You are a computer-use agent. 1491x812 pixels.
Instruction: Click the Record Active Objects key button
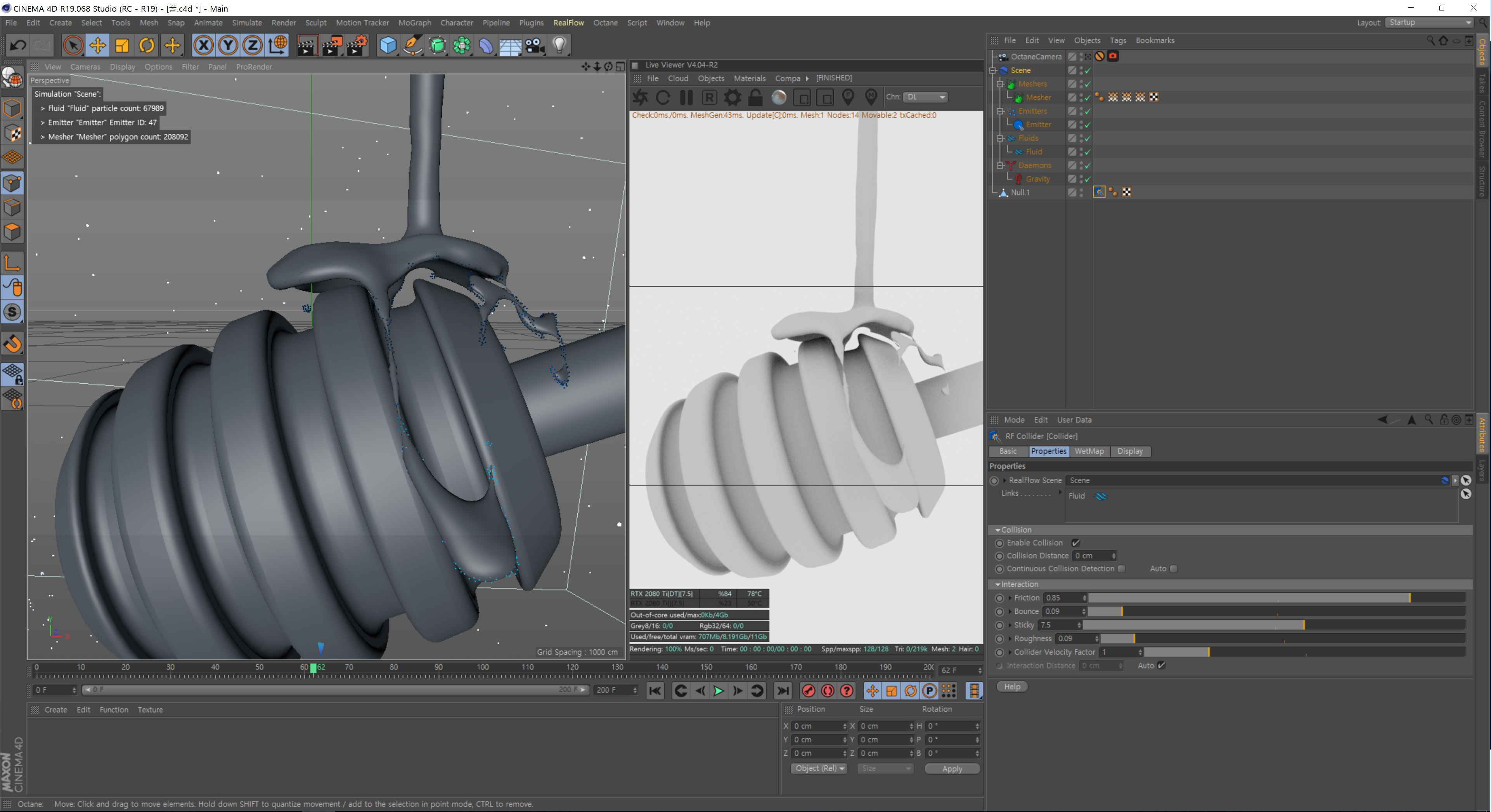[809, 691]
